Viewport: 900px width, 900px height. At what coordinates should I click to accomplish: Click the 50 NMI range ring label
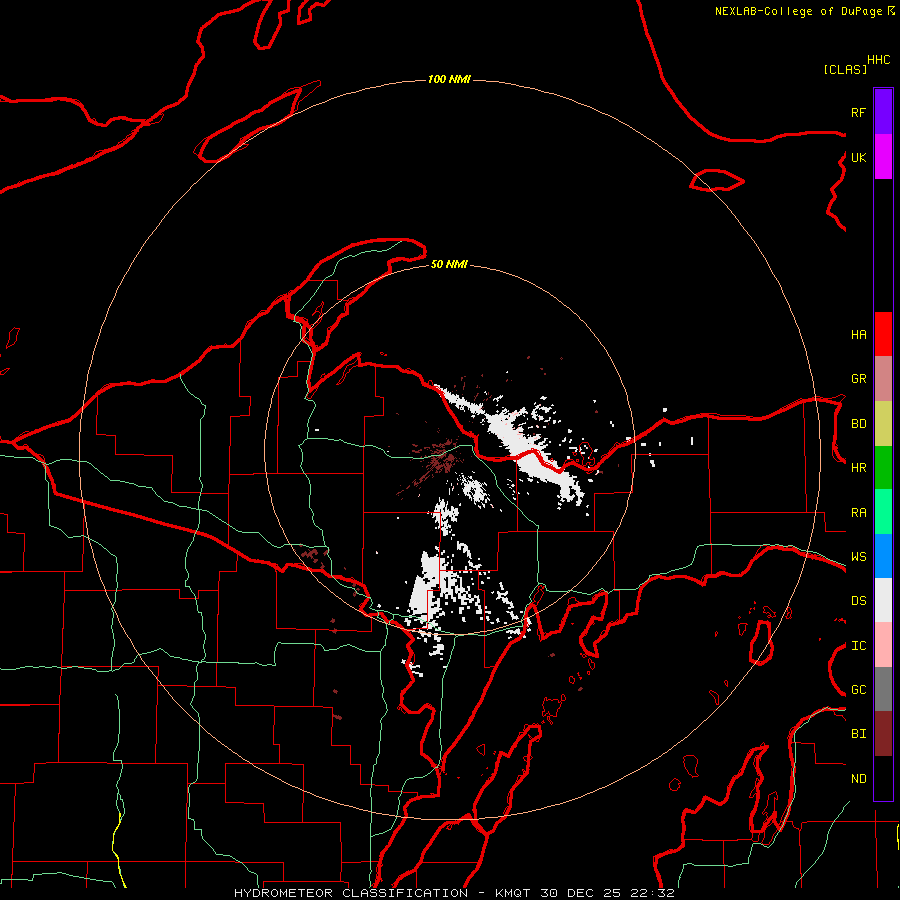click(449, 264)
